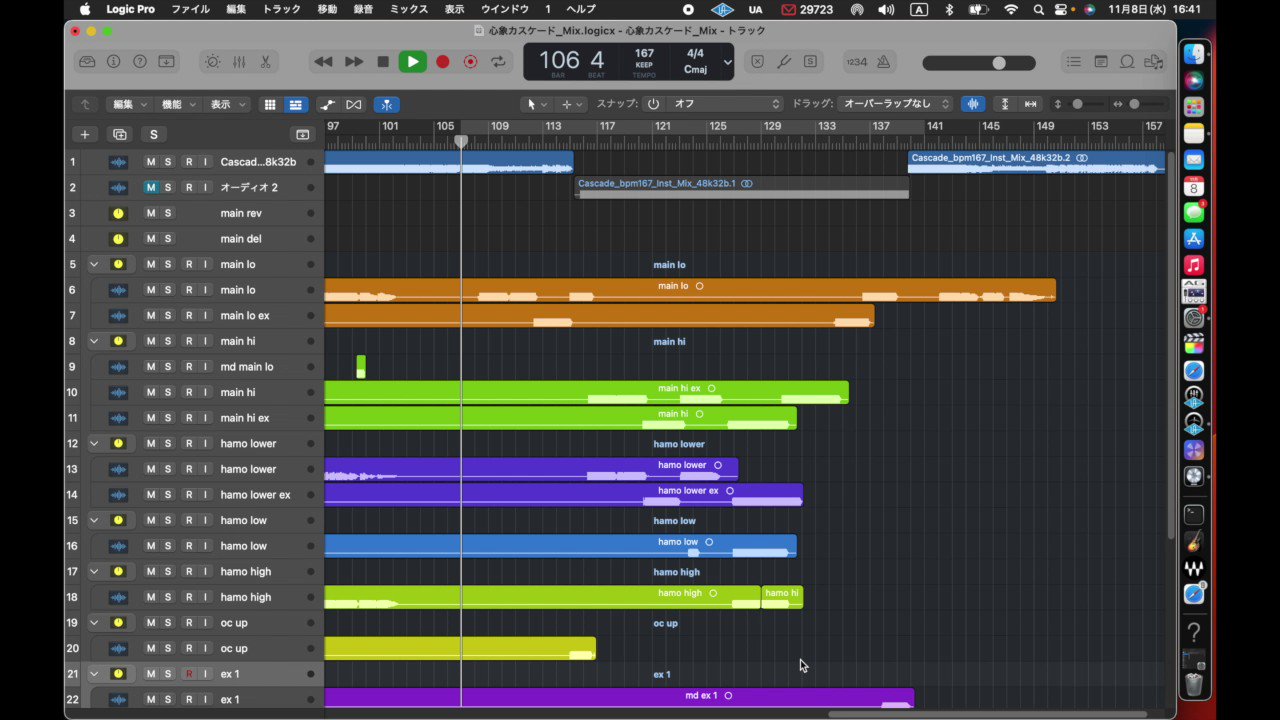The width and height of the screenshot is (1280, 720).
Task: Open the 機能 dropdown
Action: tap(179, 104)
